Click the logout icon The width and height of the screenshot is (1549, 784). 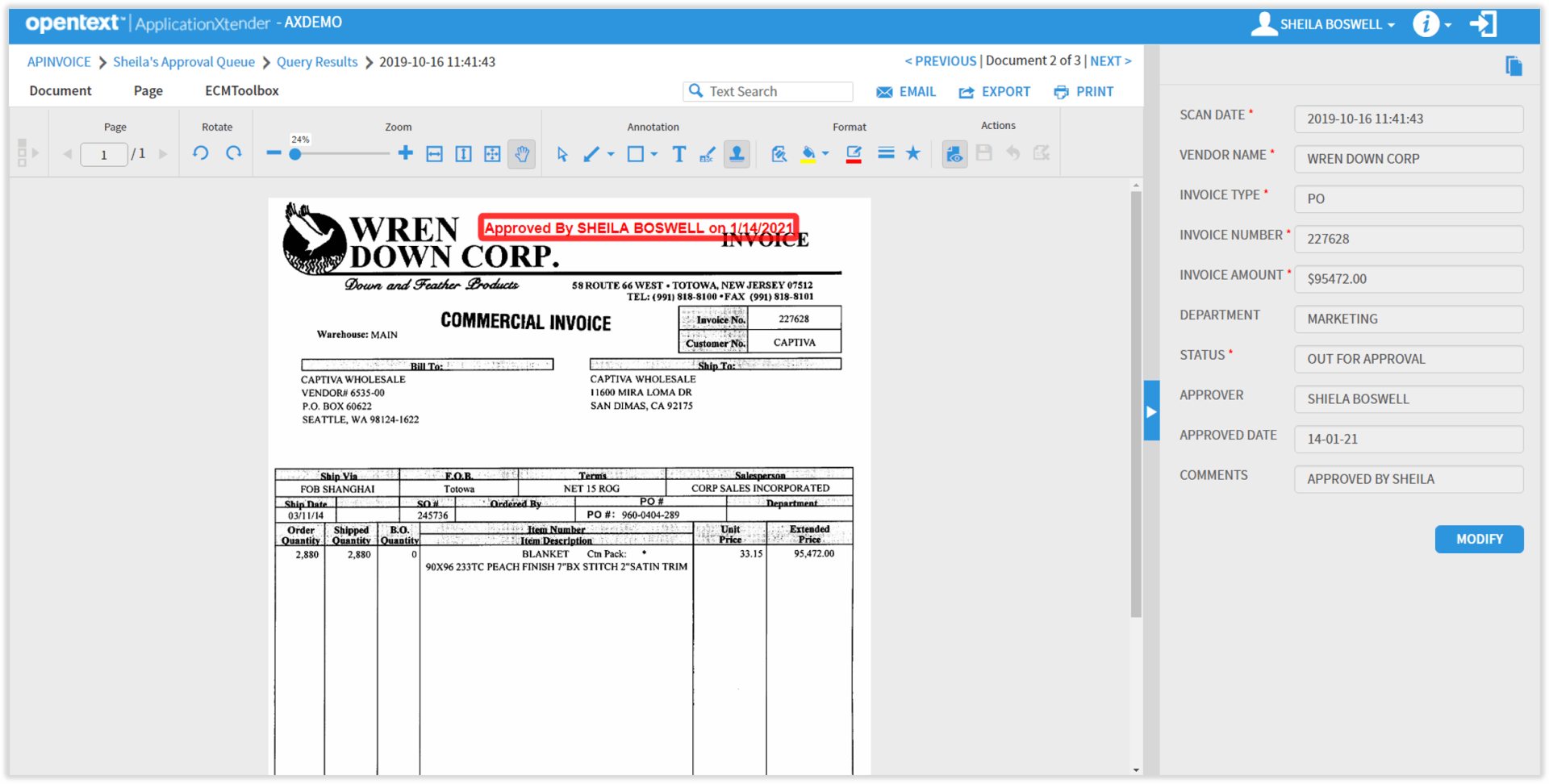(1483, 24)
